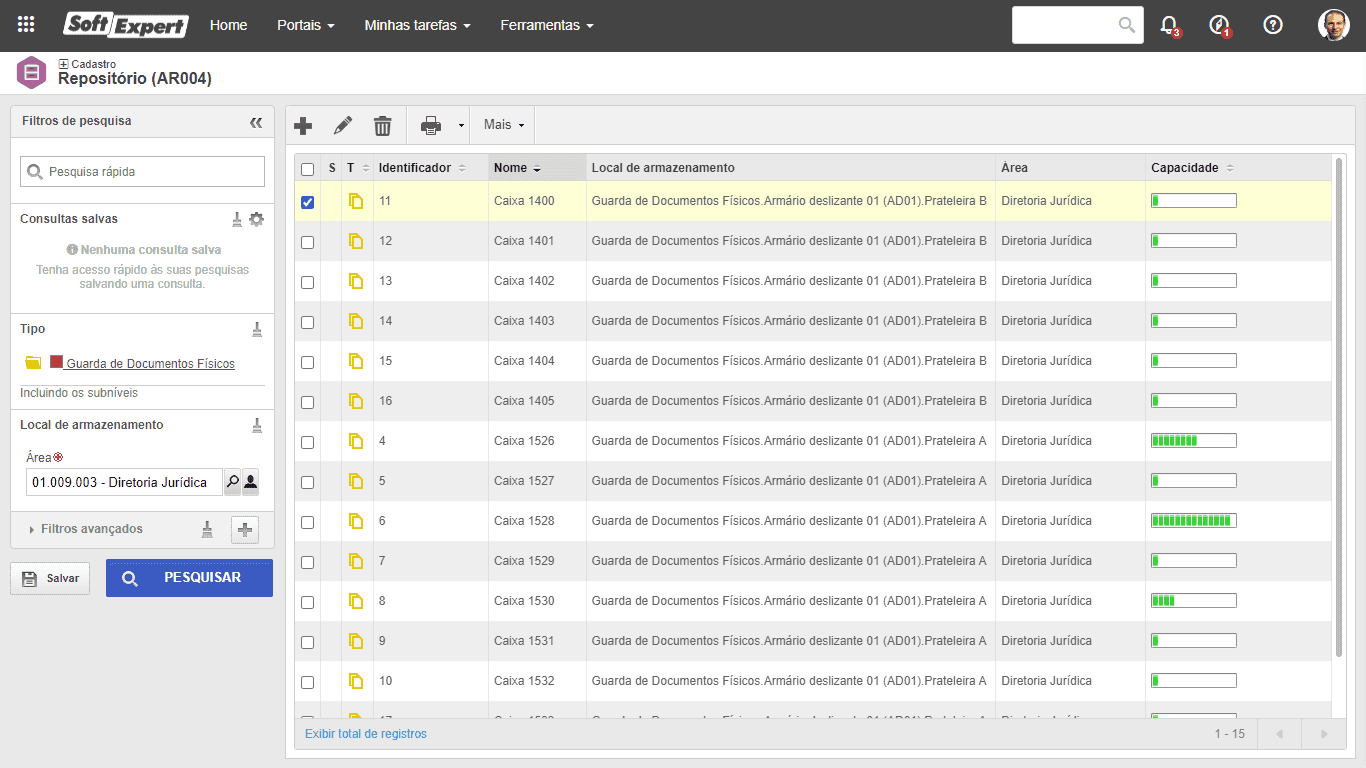The width and height of the screenshot is (1366, 768).
Task: Open the Minhas tarefas dropdown menu
Action: 417,25
